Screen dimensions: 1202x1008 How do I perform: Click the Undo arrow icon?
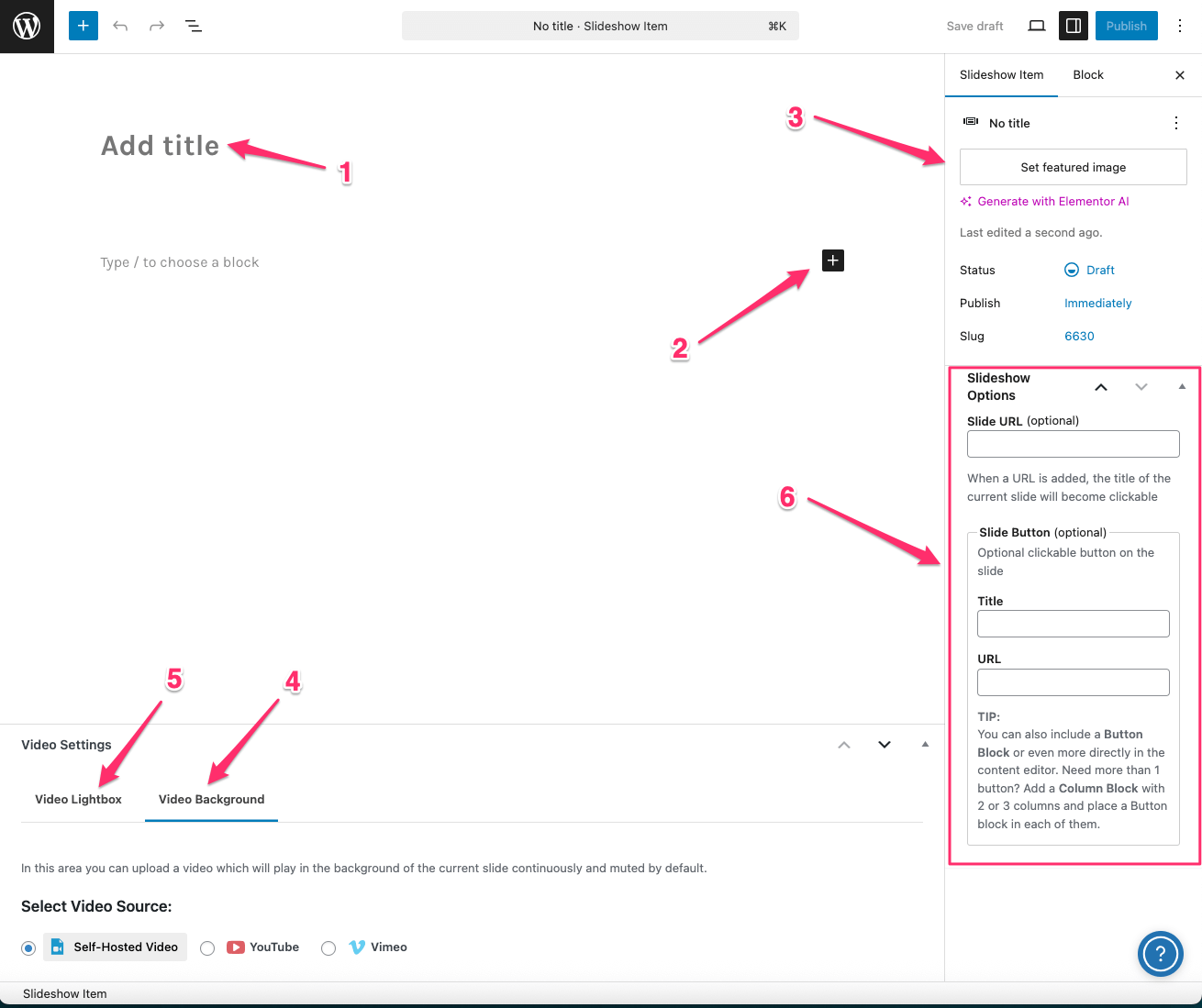[x=120, y=26]
